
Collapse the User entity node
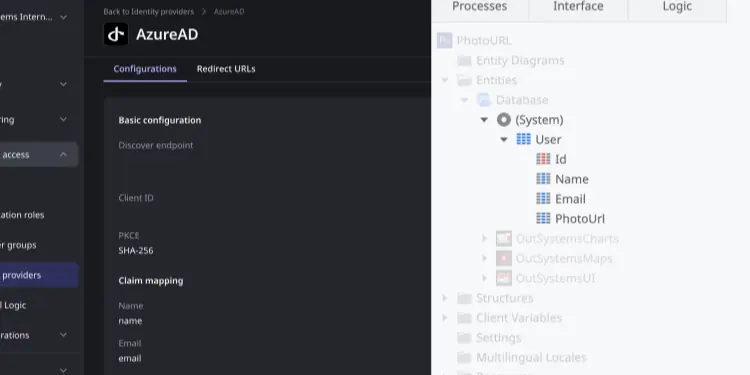(504, 140)
